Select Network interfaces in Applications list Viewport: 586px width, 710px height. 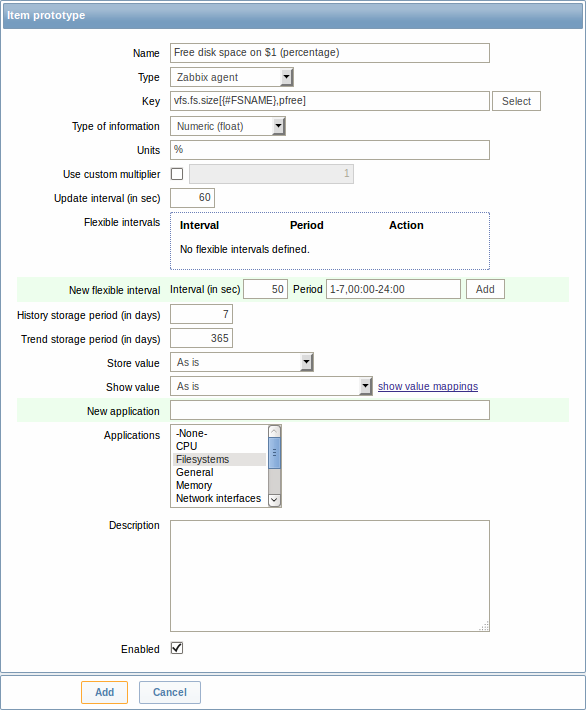pyautogui.click(x=219, y=498)
